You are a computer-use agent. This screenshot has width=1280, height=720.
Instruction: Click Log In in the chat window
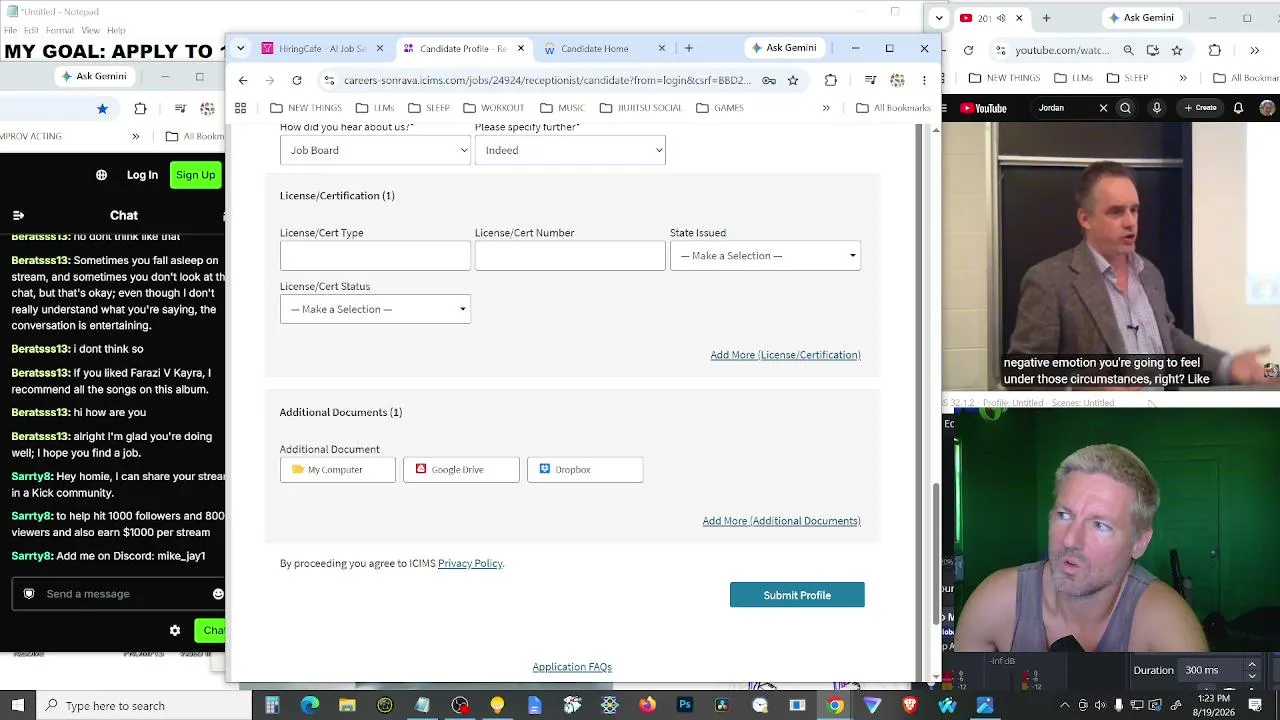click(142, 175)
